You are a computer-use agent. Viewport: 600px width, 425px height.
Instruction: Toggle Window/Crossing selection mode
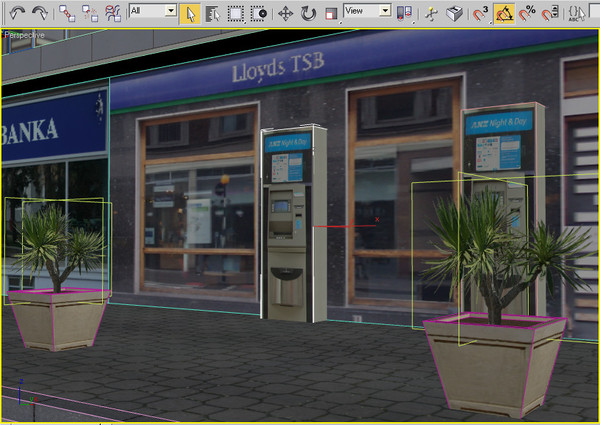(259, 14)
